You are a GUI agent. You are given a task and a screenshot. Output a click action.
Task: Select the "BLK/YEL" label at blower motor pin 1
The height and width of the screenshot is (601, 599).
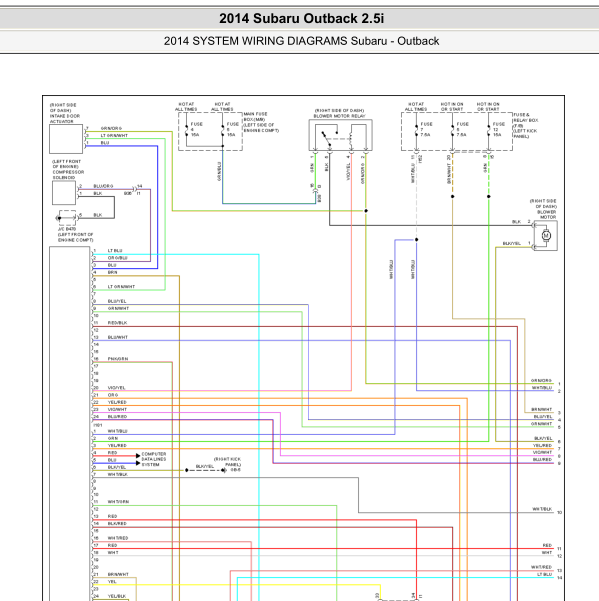pyautogui.click(x=512, y=243)
